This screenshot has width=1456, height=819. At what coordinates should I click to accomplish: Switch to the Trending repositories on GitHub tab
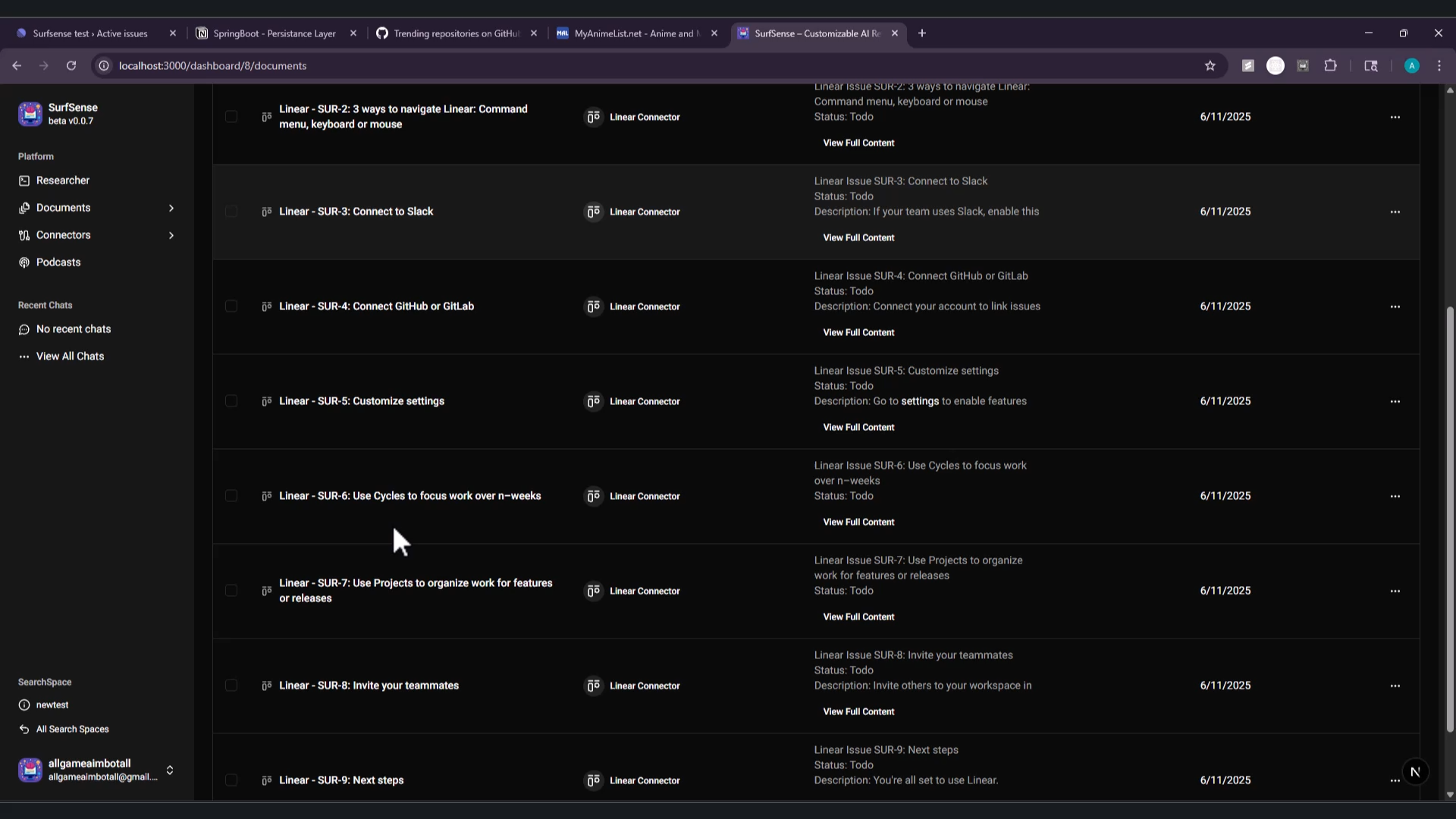point(455,33)
